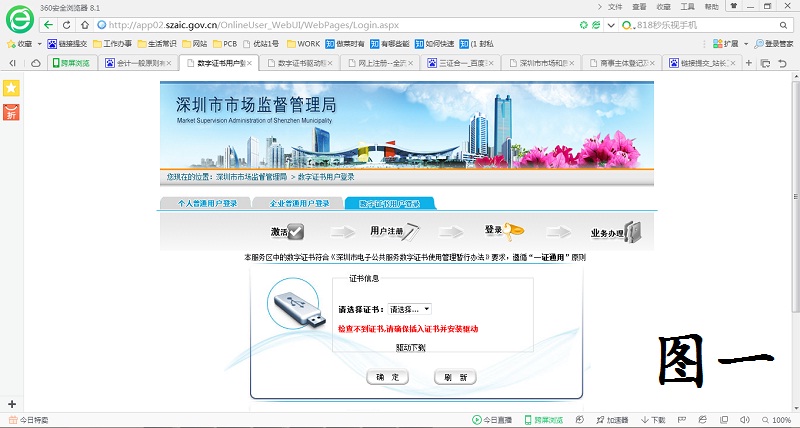This screenshot has width=800, height=428.
Task: Click the browser back arrow button
Action: coord(48,24)
